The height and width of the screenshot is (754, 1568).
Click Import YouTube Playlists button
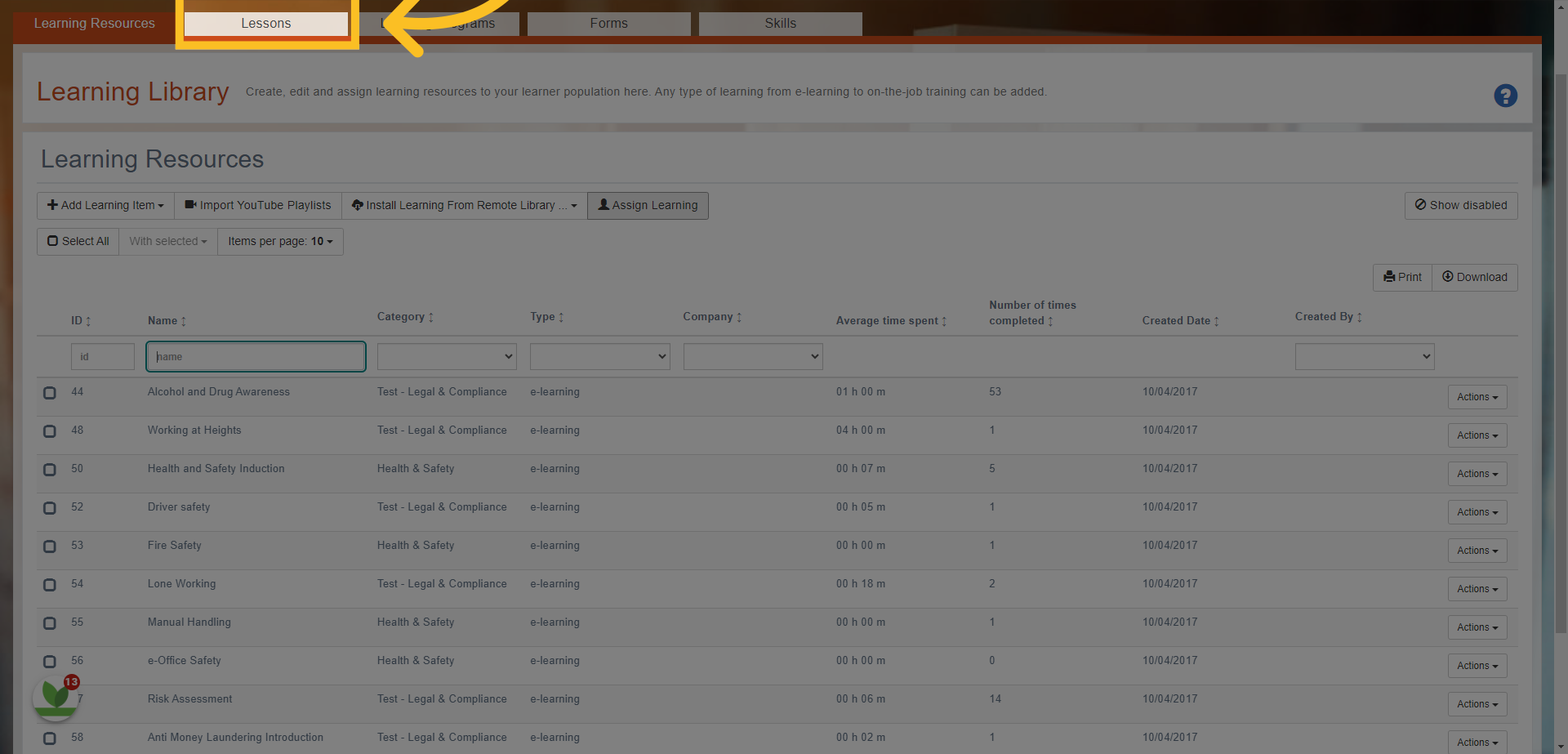258,206
